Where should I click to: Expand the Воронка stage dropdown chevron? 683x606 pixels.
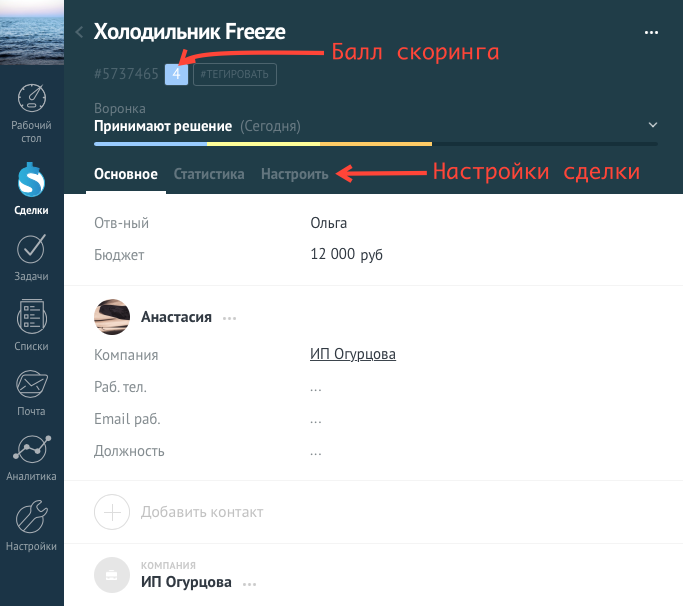coord(653,125)
